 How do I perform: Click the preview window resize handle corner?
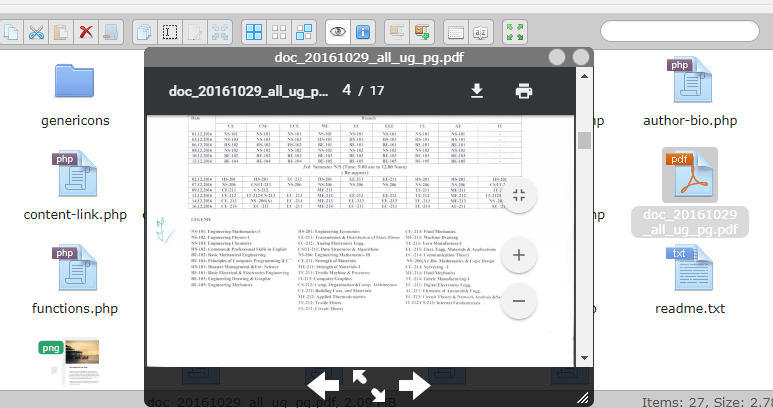pyautogui.click(x=583, y=397)
